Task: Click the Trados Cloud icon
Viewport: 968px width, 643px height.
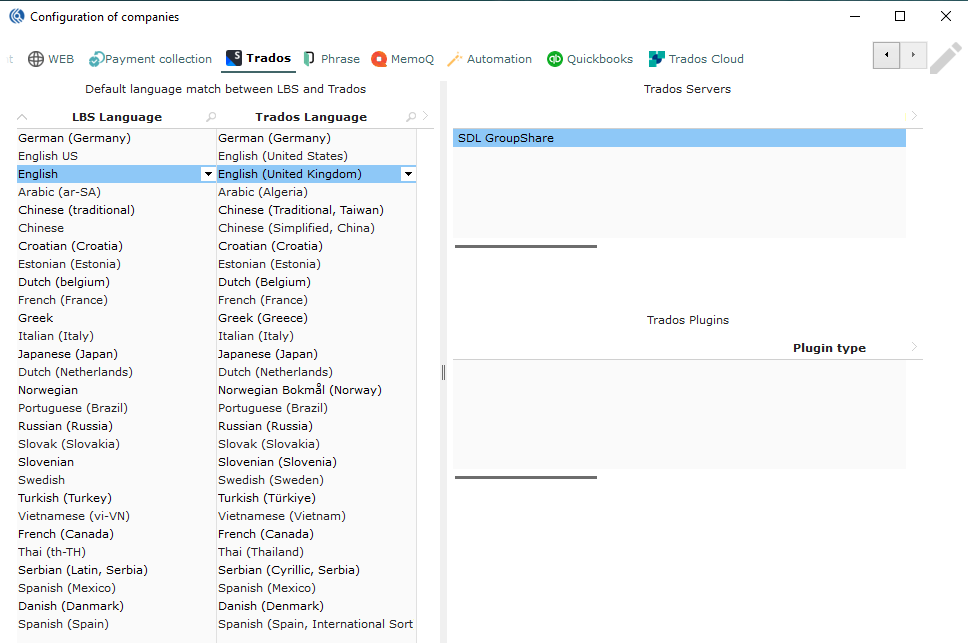Action: [x=657, y=59]
